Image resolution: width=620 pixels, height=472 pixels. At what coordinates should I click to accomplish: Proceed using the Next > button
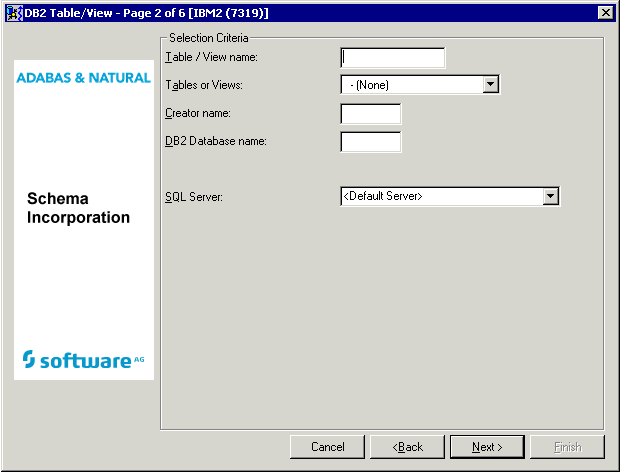coord(487,446)
